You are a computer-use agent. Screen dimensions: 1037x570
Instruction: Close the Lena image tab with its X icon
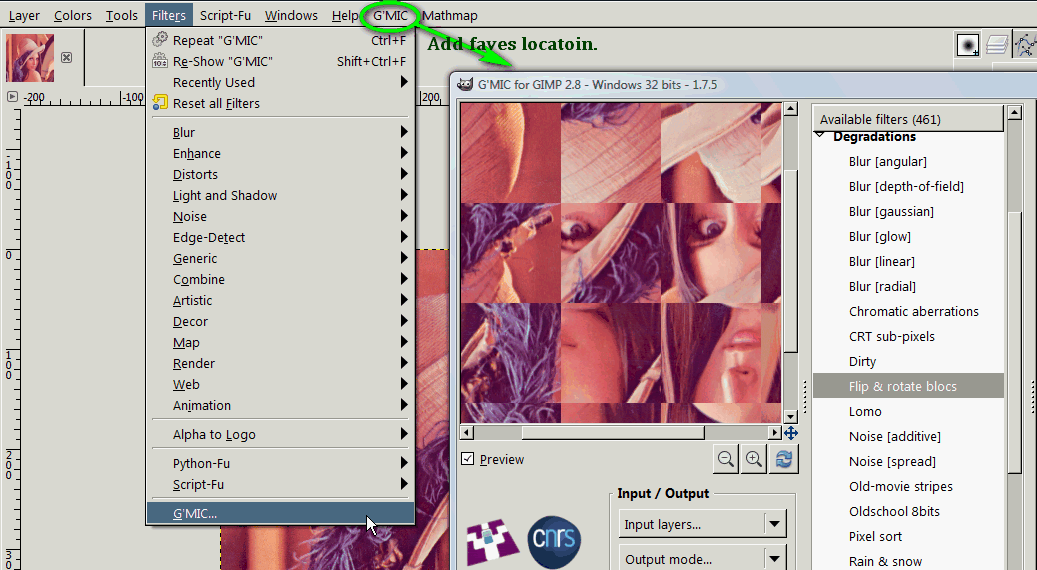pos(66,58)
